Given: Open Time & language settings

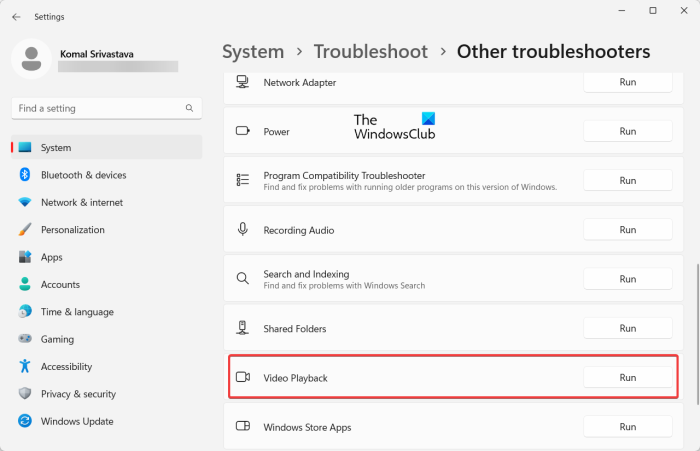Looking at the screenshot, I should (x=77, y=312).
